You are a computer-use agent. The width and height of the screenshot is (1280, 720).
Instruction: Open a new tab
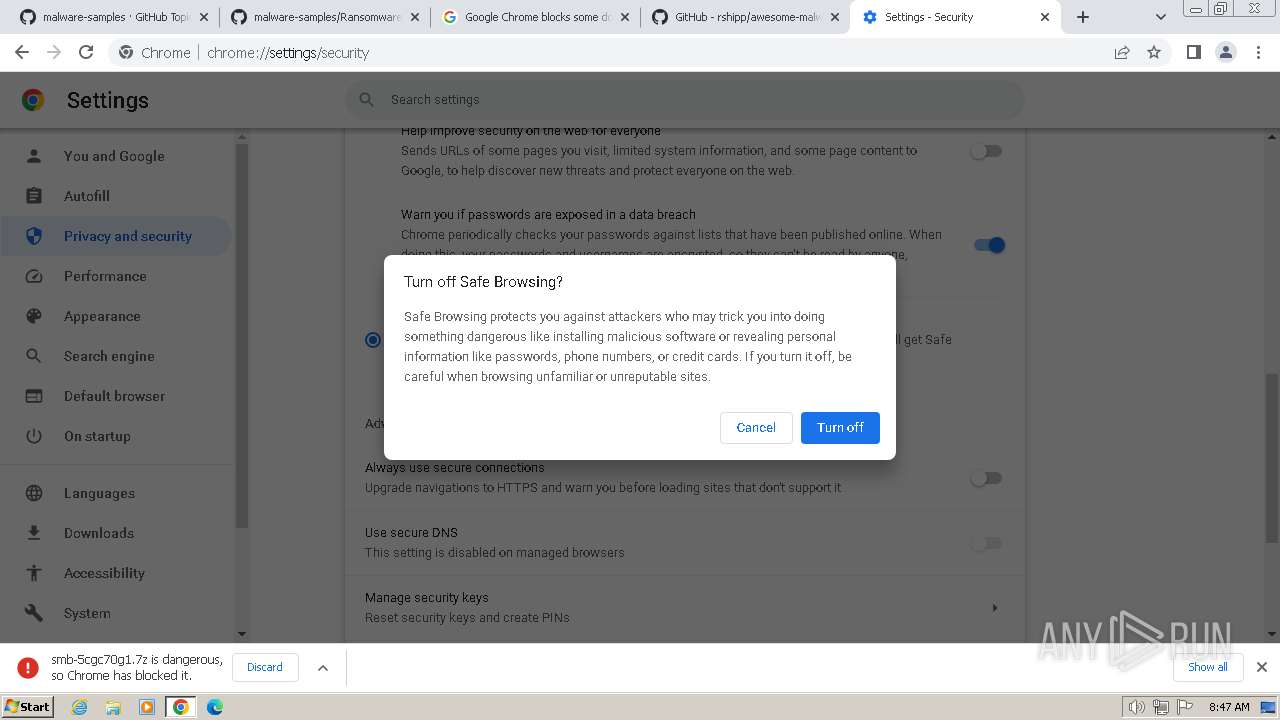[x=1083, y=17]
